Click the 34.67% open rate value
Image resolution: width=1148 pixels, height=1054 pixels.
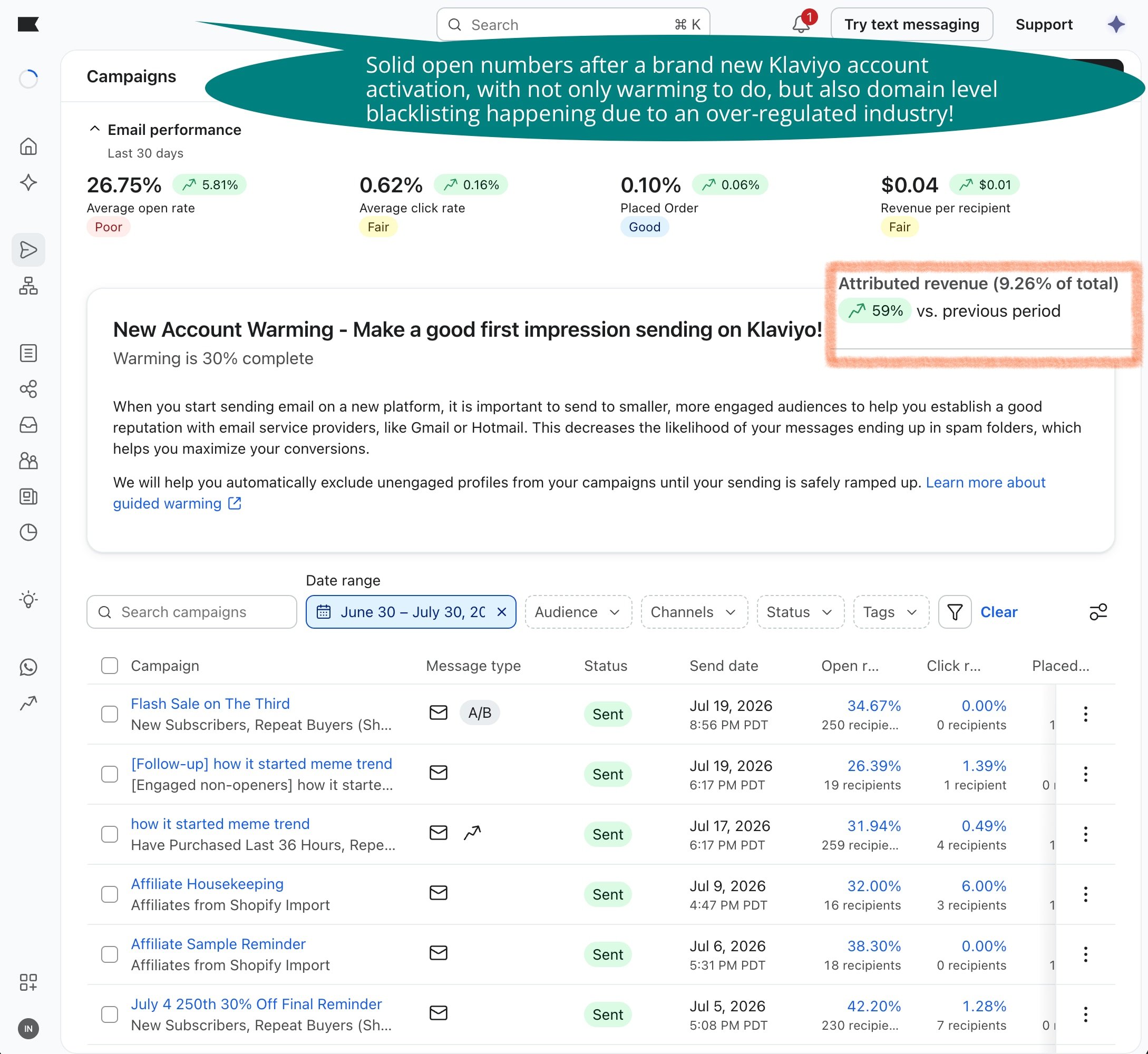[874, 706]
